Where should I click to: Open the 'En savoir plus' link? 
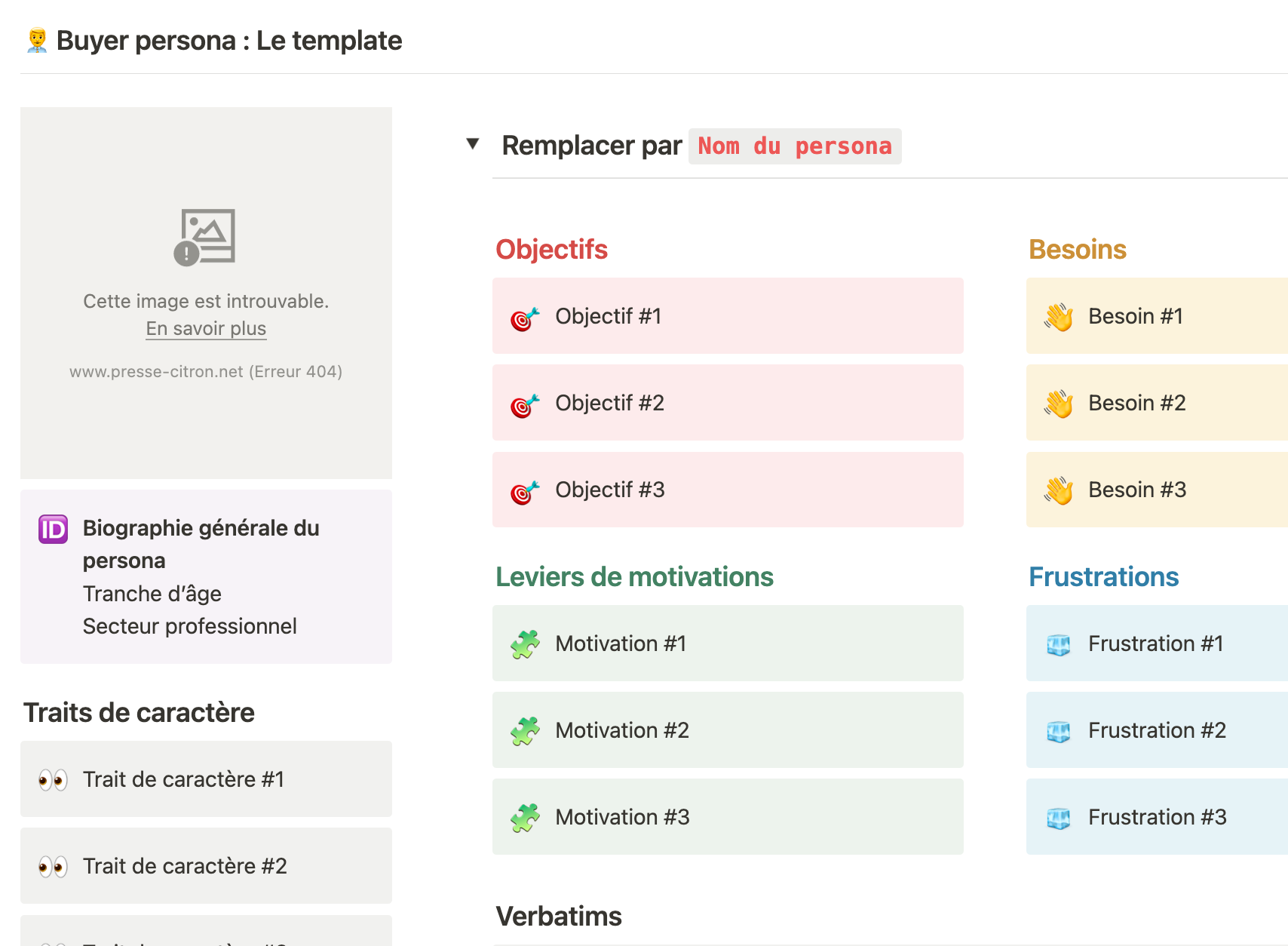[x=206, y=329]
